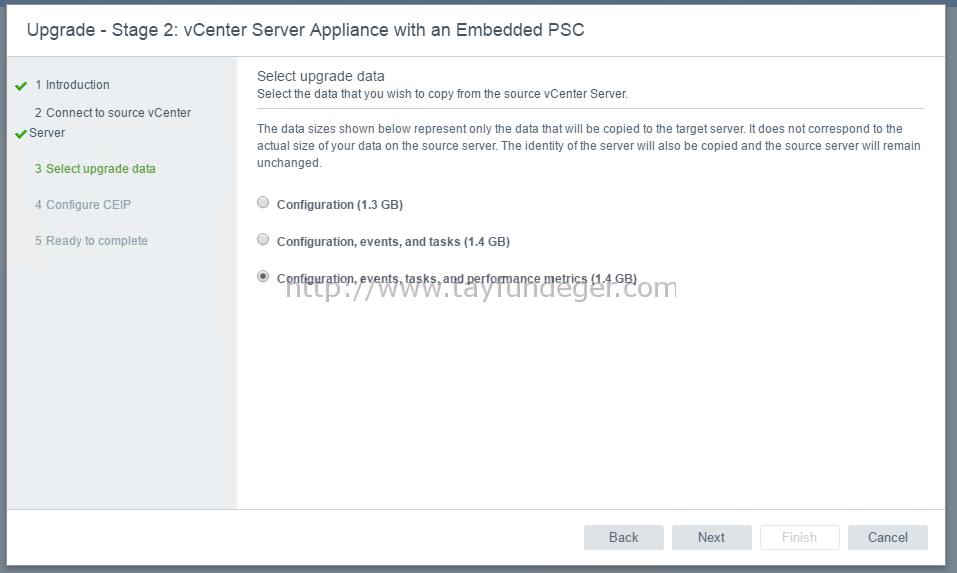Jump to step 4 Configure CEIP

click(83, 204)
